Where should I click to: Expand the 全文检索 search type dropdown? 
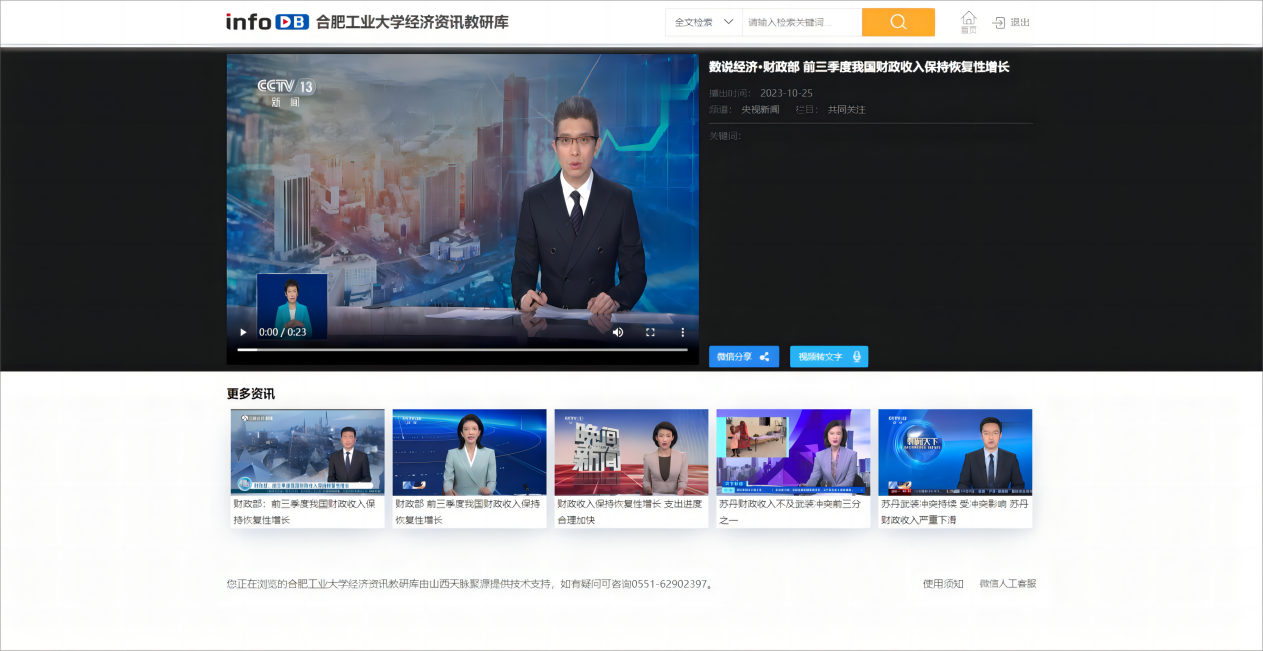(x=704, y=22)
